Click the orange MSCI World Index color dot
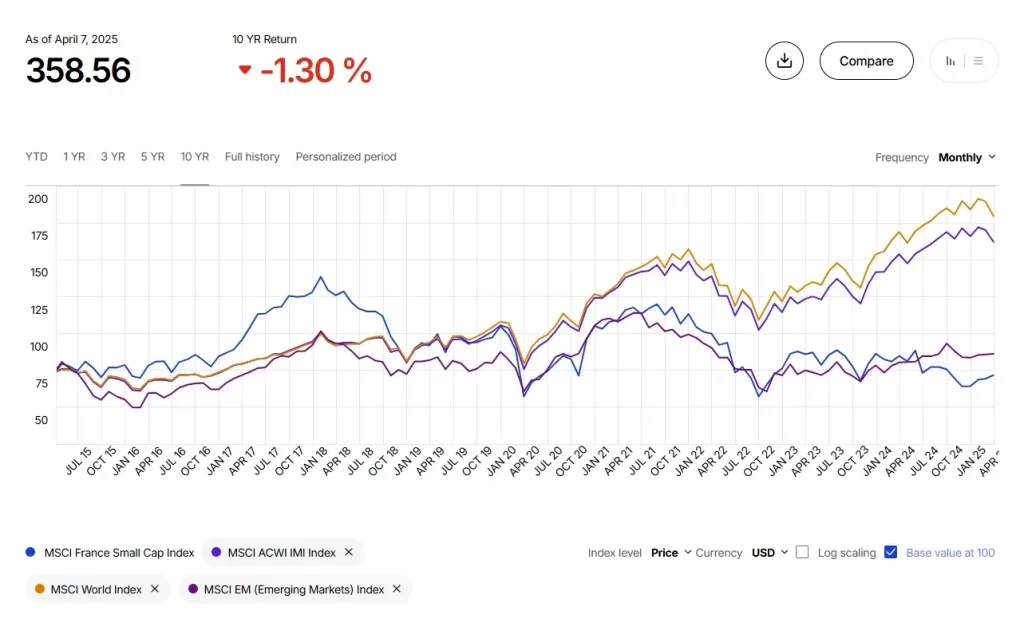 click(x=40, y=589)
